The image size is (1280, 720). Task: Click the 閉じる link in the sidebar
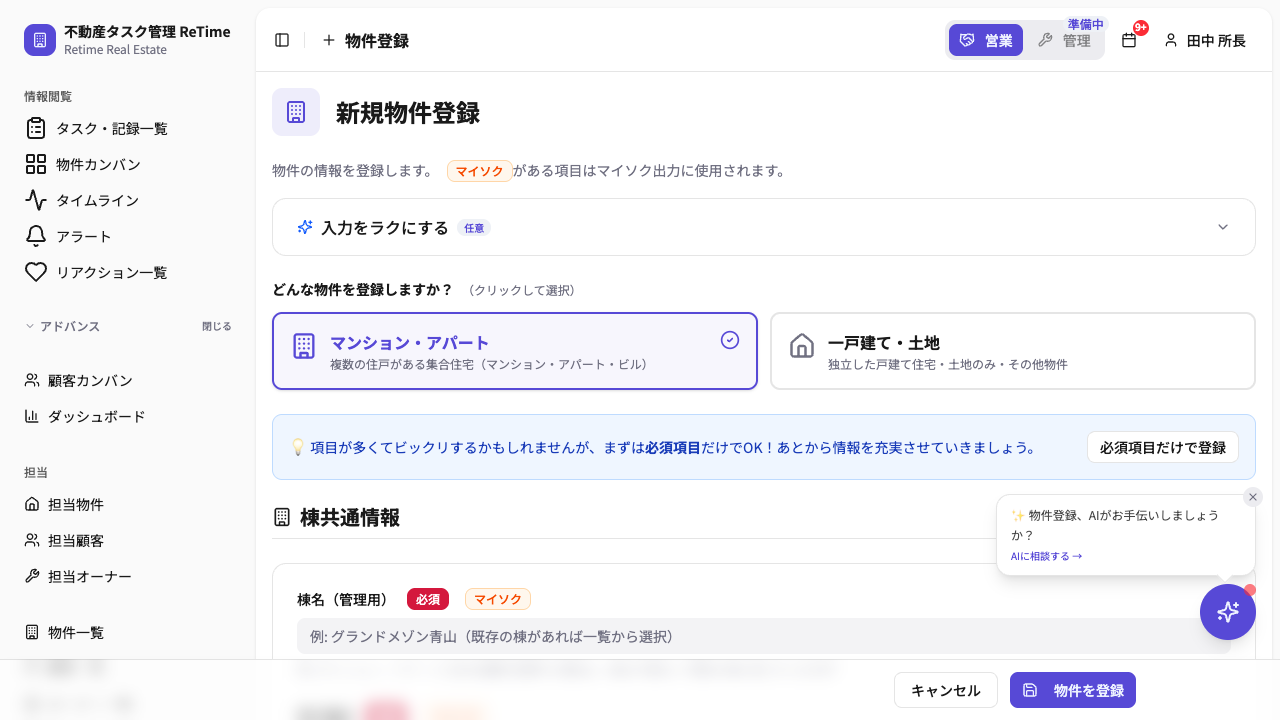pyautogui.click(x=216, y=326)
